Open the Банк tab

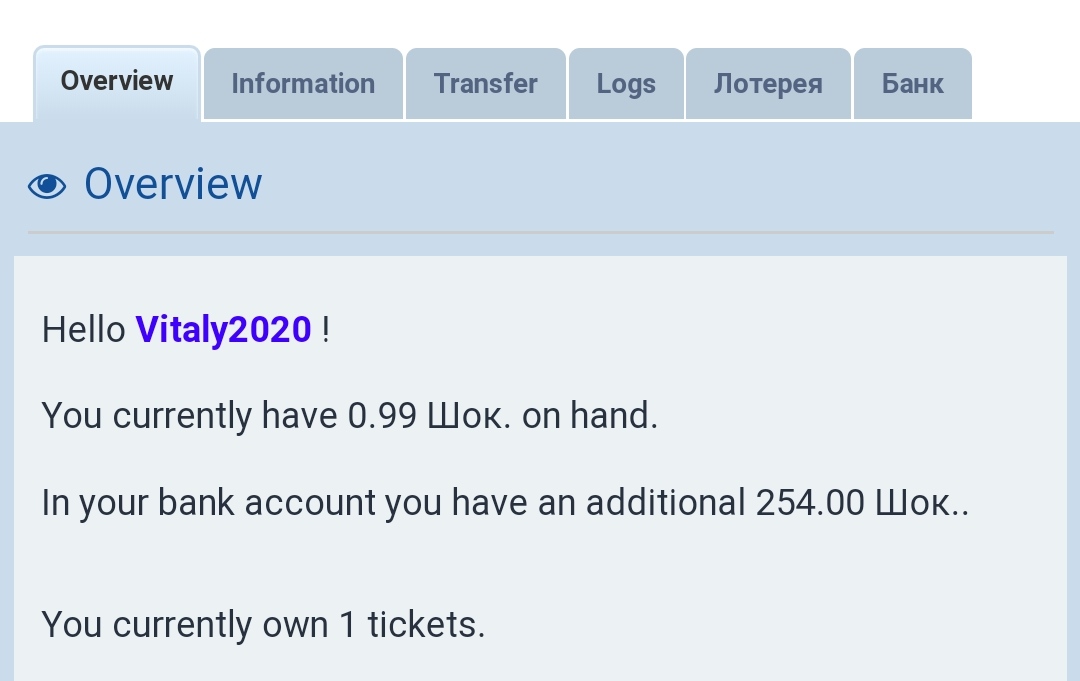pos(912,84)
